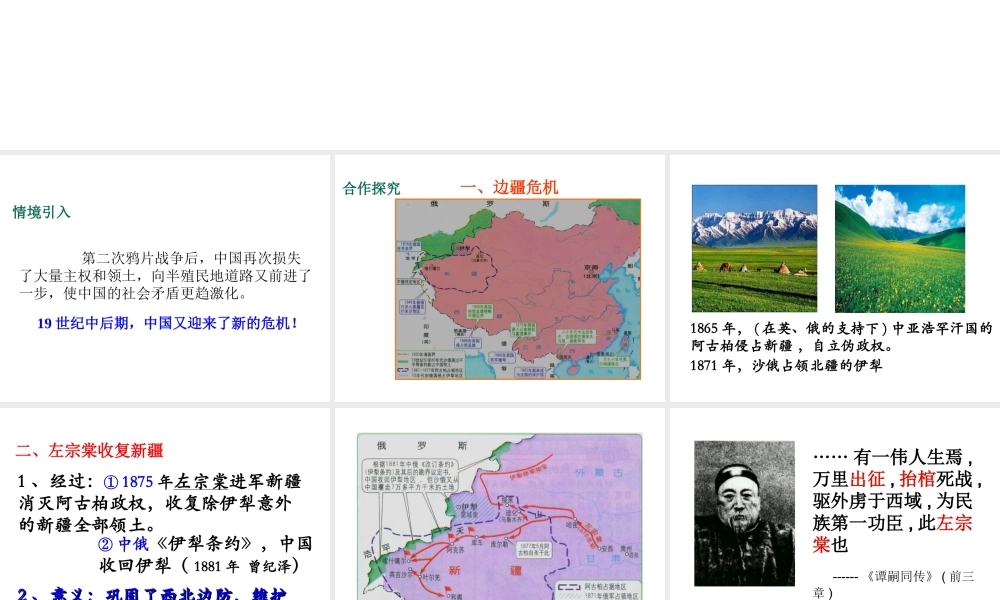
Task: Click the line 1871年，沙俄占领北疆的伊犁
Action: pos(786,365)
